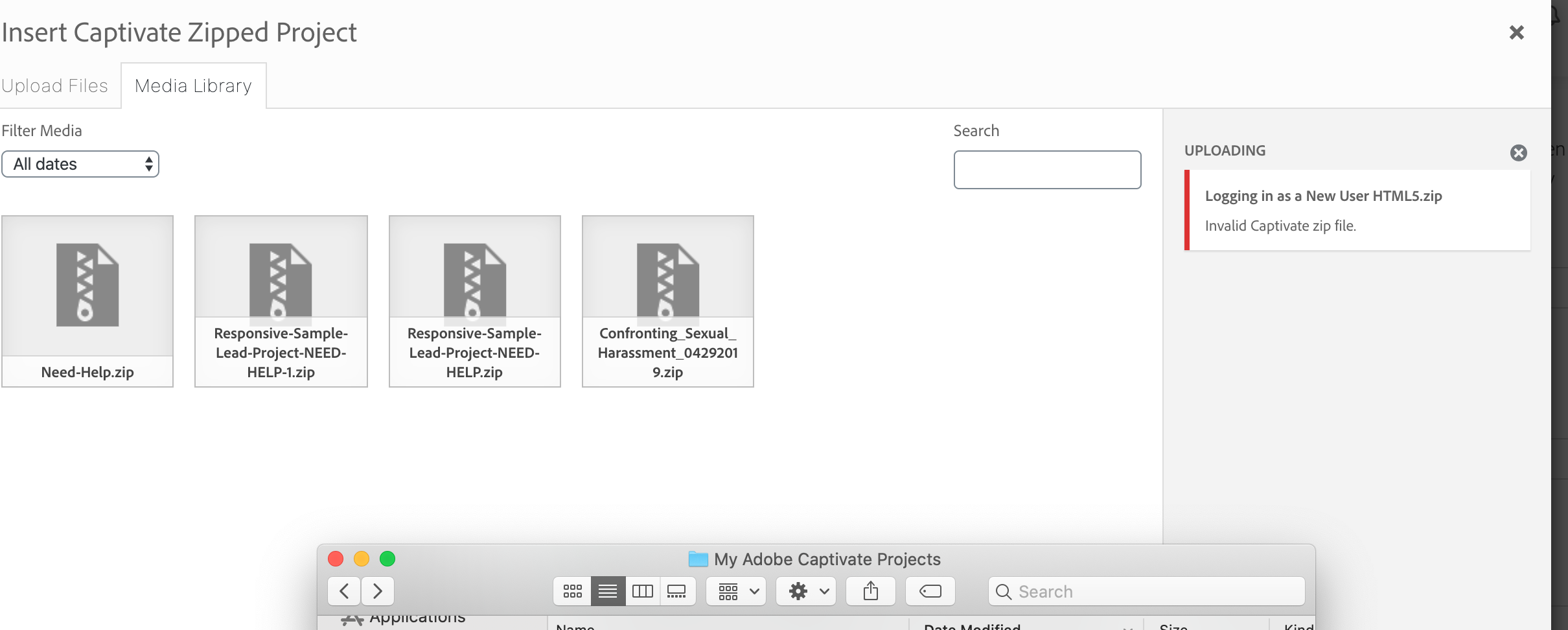Dismiss the Uploading error panel
Viewport: 1568px width, 630px height.
pos(1518,153)
